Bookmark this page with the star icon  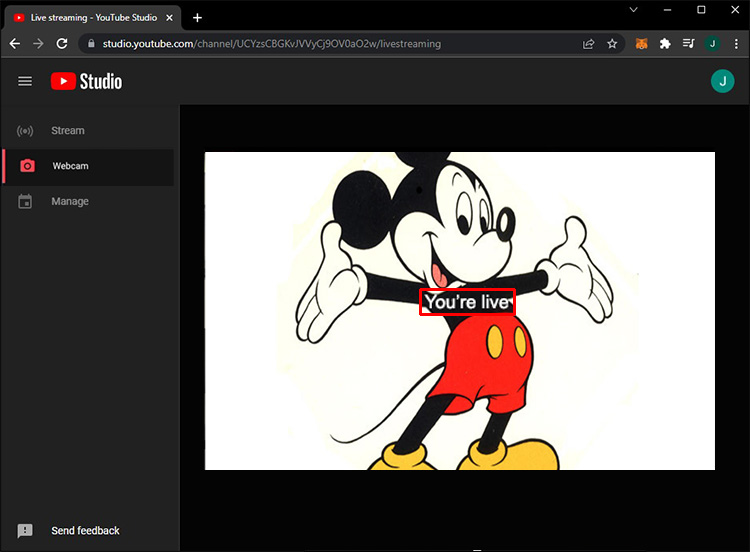point(612,44)
